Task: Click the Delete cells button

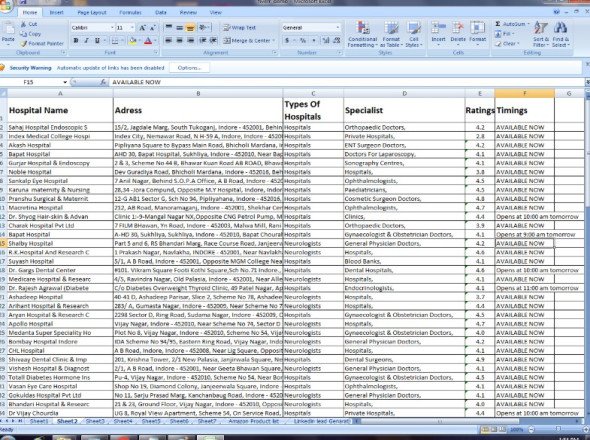Action: tap(458, 33)
